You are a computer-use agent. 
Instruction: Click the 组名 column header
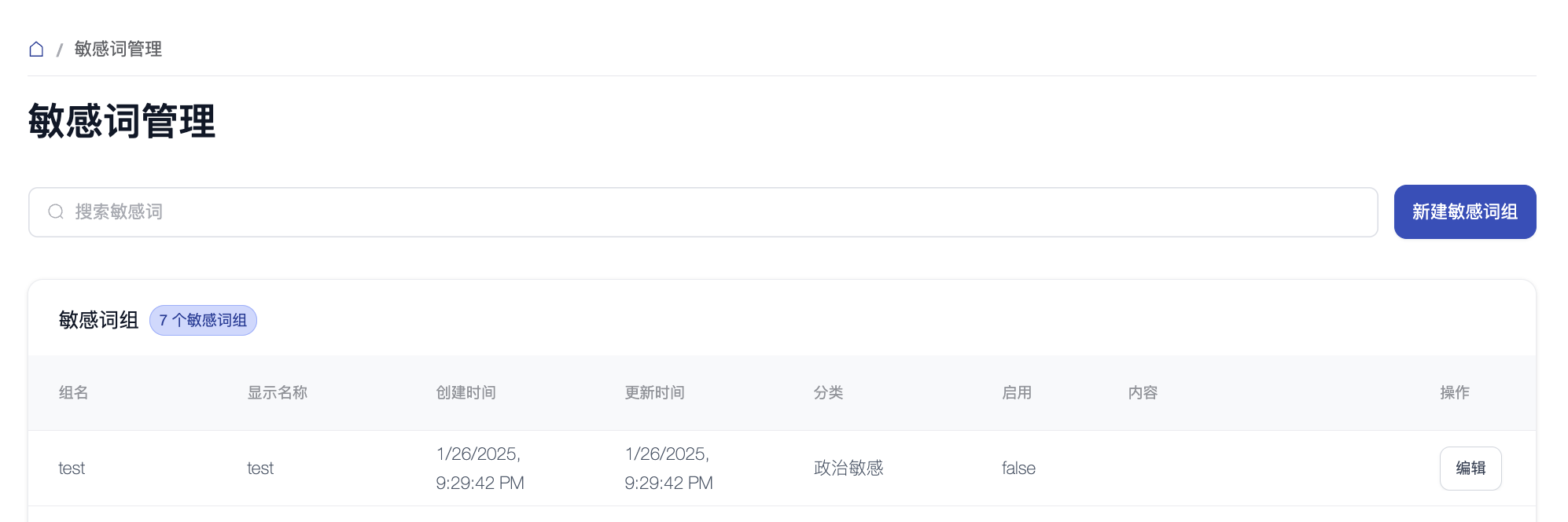[74, 393]
